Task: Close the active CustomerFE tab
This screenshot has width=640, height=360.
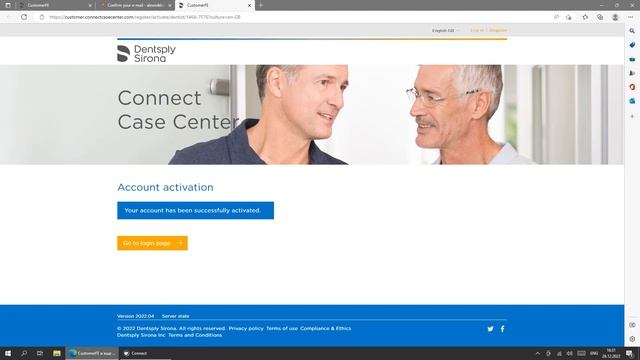Action: [x=249, y=5]
